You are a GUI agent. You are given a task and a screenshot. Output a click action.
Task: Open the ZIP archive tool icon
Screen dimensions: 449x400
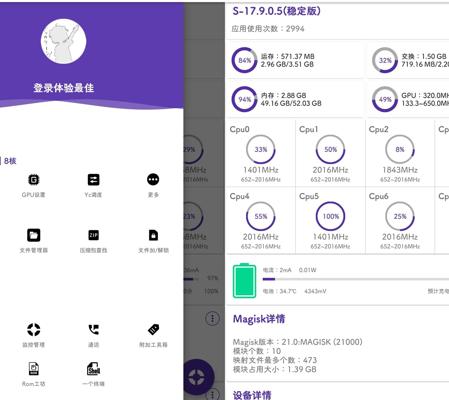pyautogui.click(x=93, y=235)
